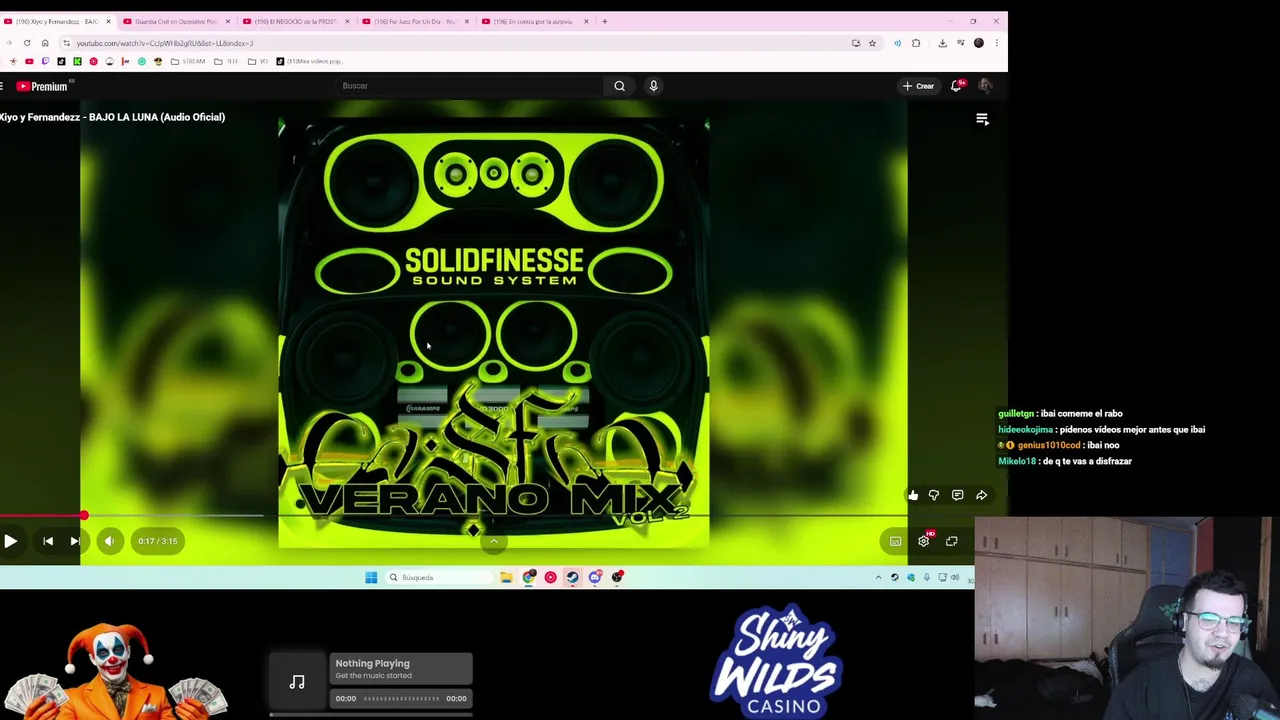This screenshot has height=720, width=1280.
Task: Click the Shiny Wilds Casino logo
Action: pyautogui.click(x=777, y=661)
